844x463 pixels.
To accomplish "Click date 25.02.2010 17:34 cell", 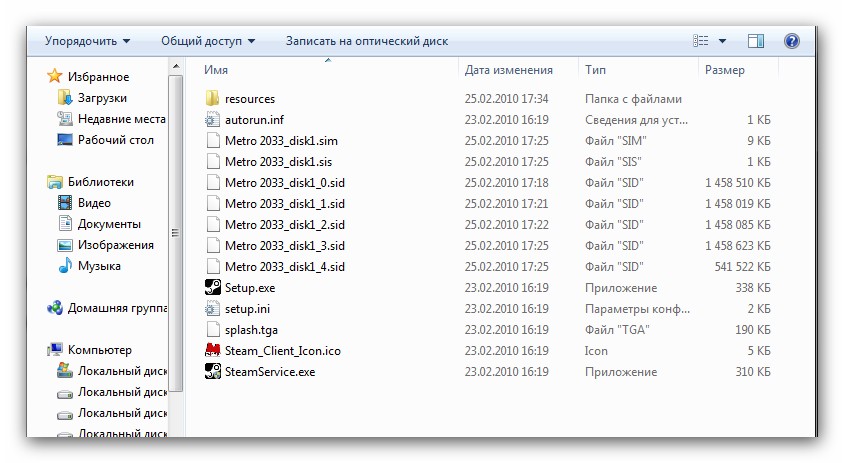I will tap(506, 99).
